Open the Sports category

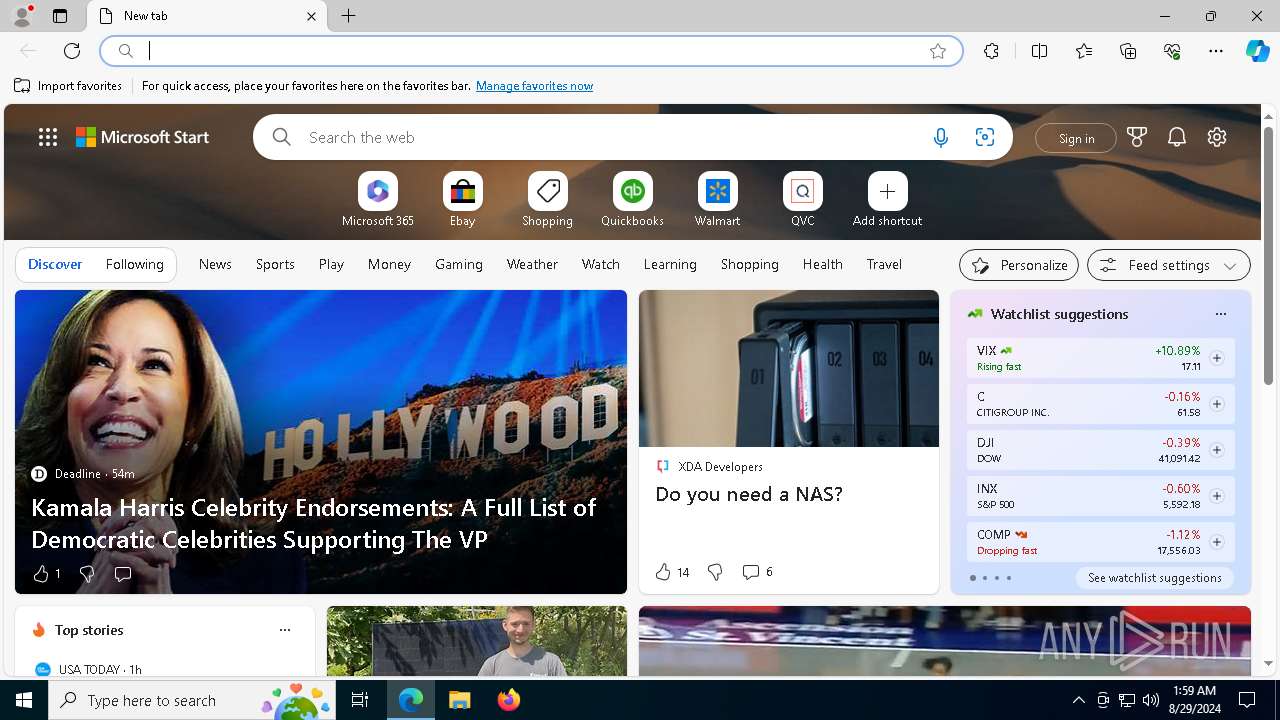point(275,264)
